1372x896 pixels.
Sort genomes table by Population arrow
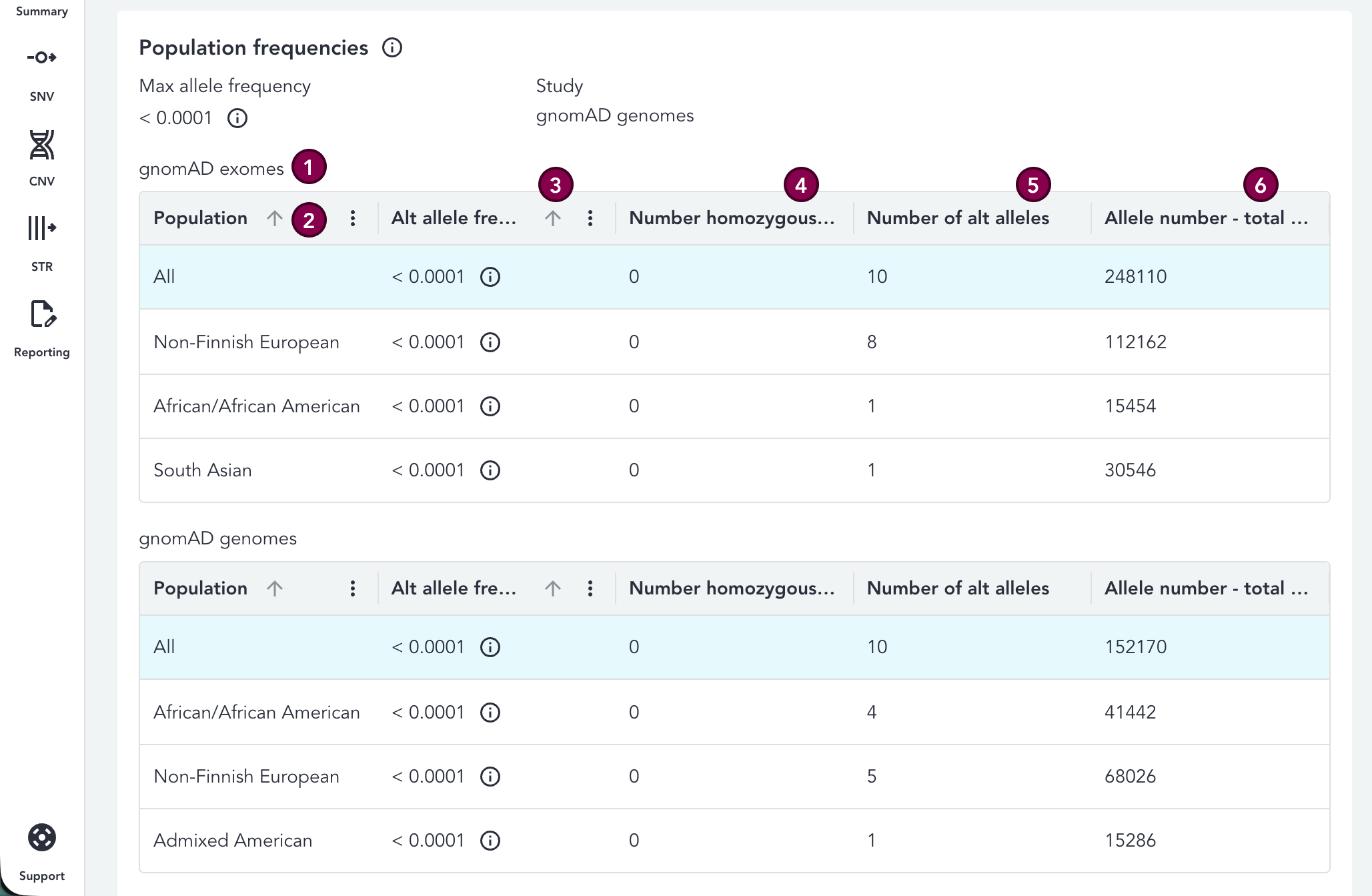[x=274, y=588]
